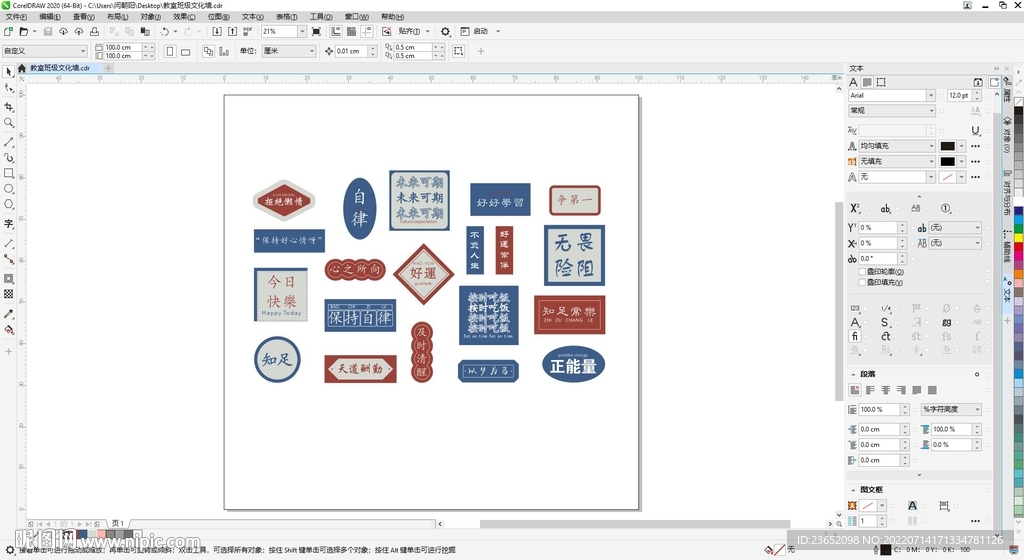The width and height of the screenshot is (1024, 560).
Task: Create a new document
Action: [8, 31]
